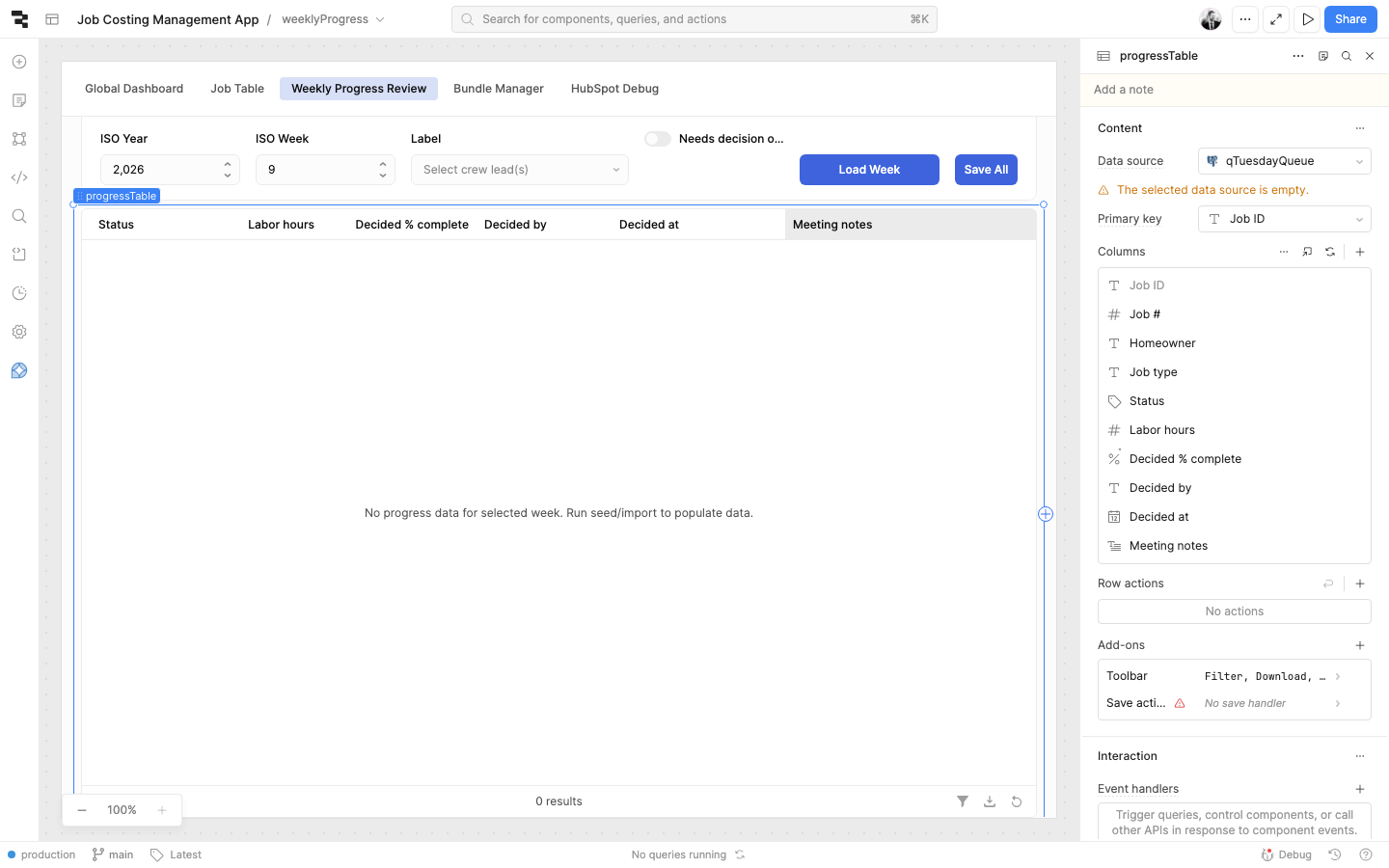
Task: Click the component tree icon in sidebar
Action: [x=19, y=139]
